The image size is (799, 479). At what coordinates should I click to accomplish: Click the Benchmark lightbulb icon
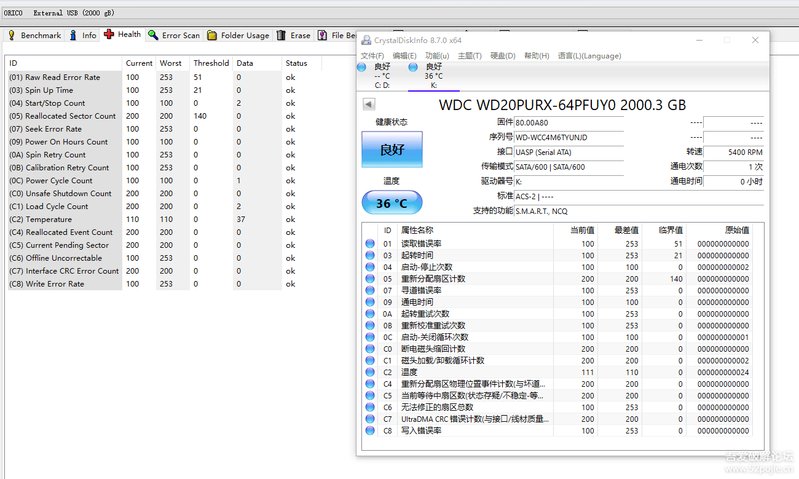[12, 35]
